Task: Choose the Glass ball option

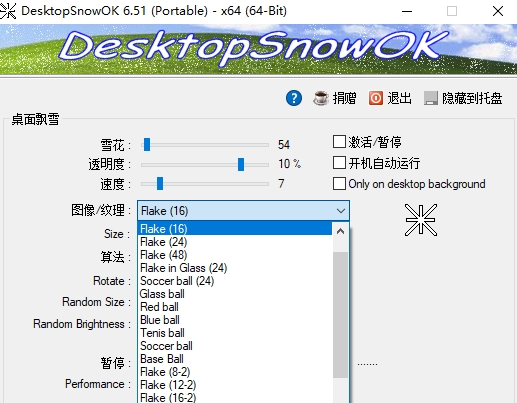Action: [235, 294]
